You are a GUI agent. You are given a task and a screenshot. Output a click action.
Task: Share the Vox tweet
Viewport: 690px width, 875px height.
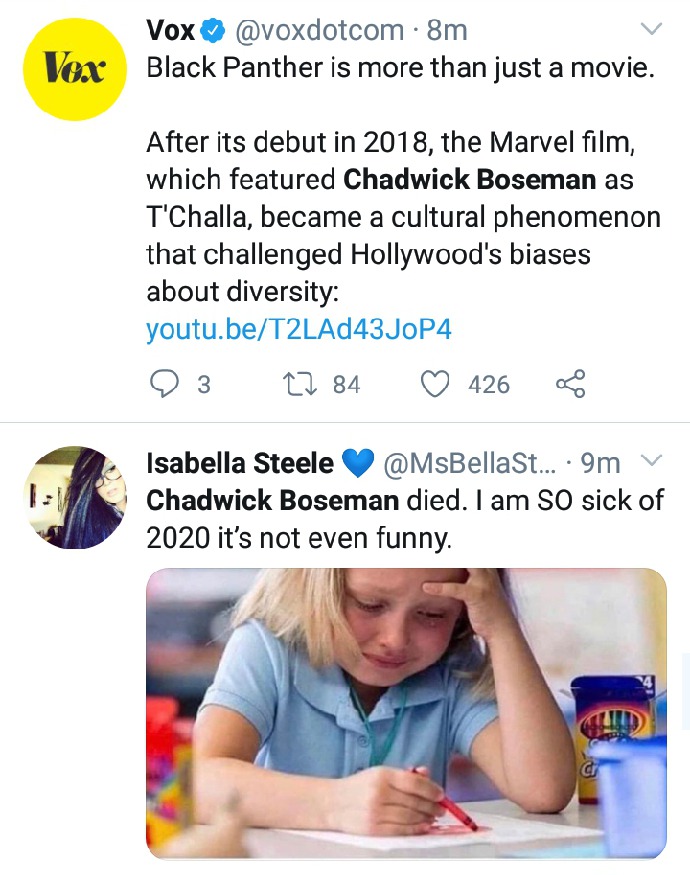tap(570, 384)
